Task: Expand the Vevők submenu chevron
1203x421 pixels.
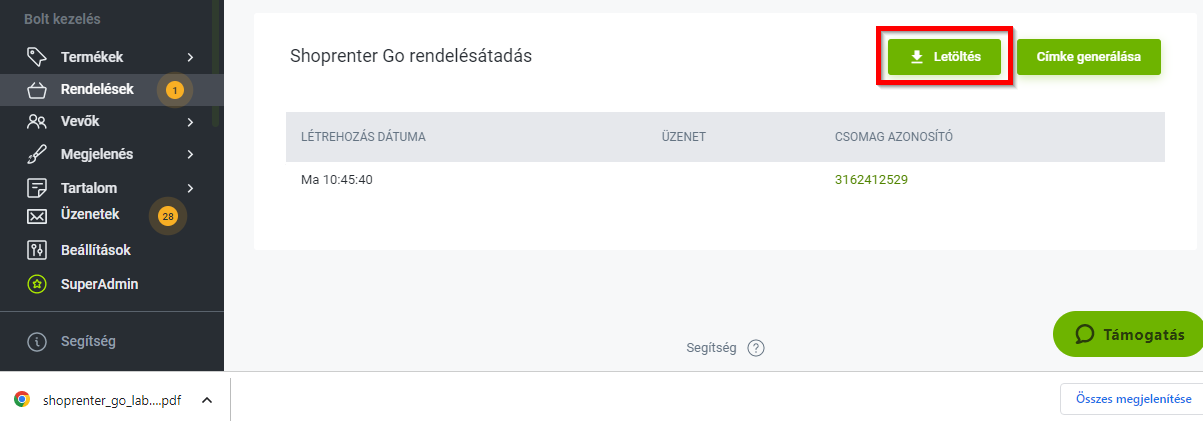Action: click(x=190, y=122)
